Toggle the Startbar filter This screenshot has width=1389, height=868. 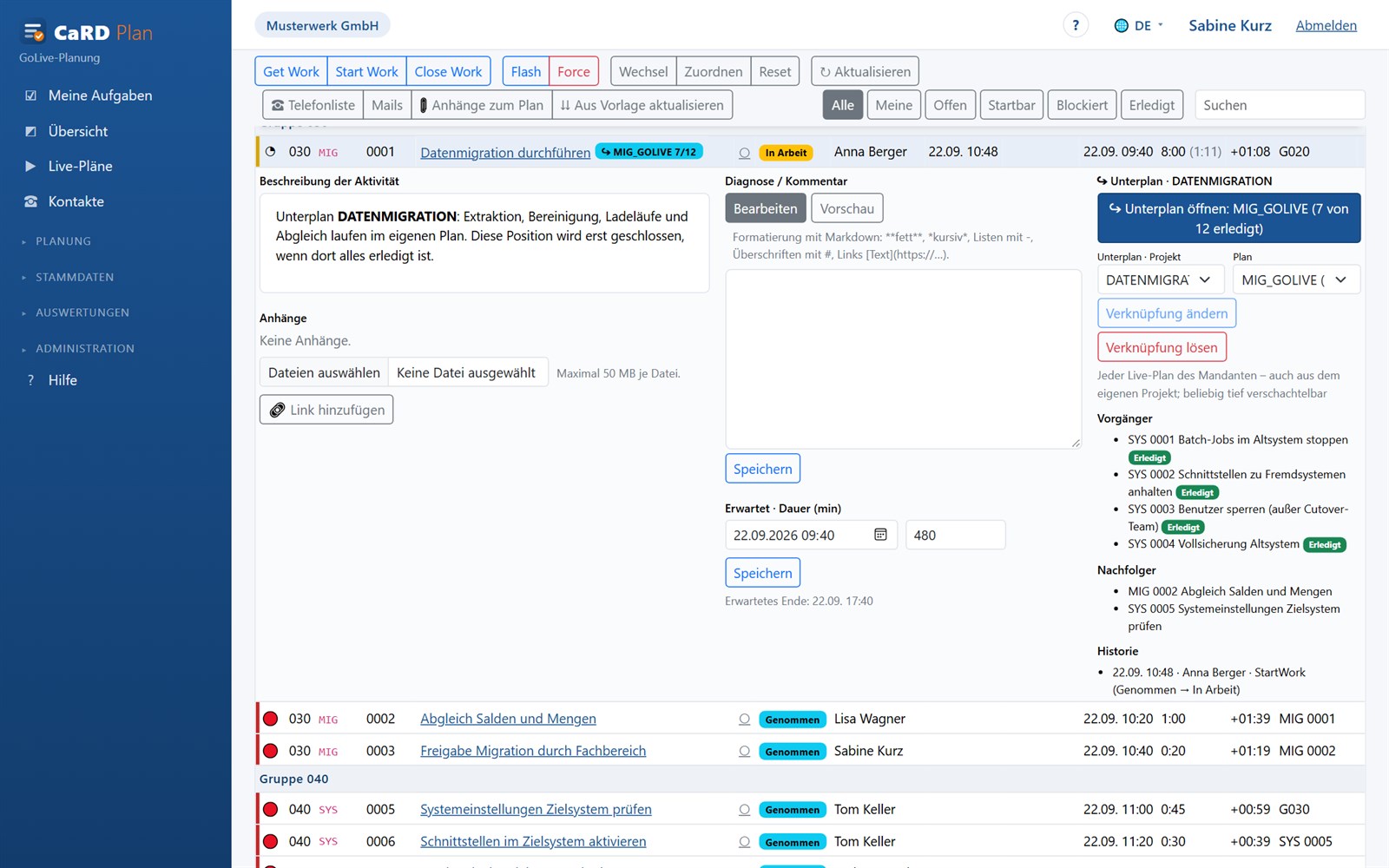coord(1011,105)
